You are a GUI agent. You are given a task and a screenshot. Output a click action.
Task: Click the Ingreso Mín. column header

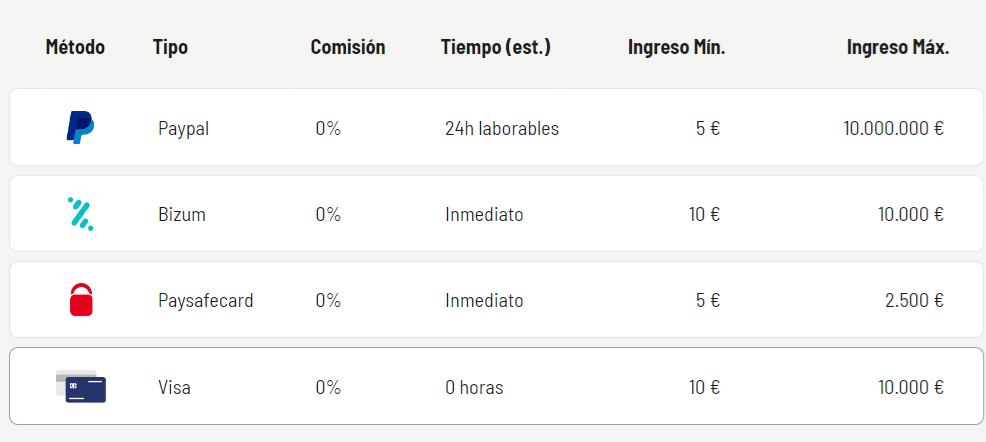coord(676,47)
